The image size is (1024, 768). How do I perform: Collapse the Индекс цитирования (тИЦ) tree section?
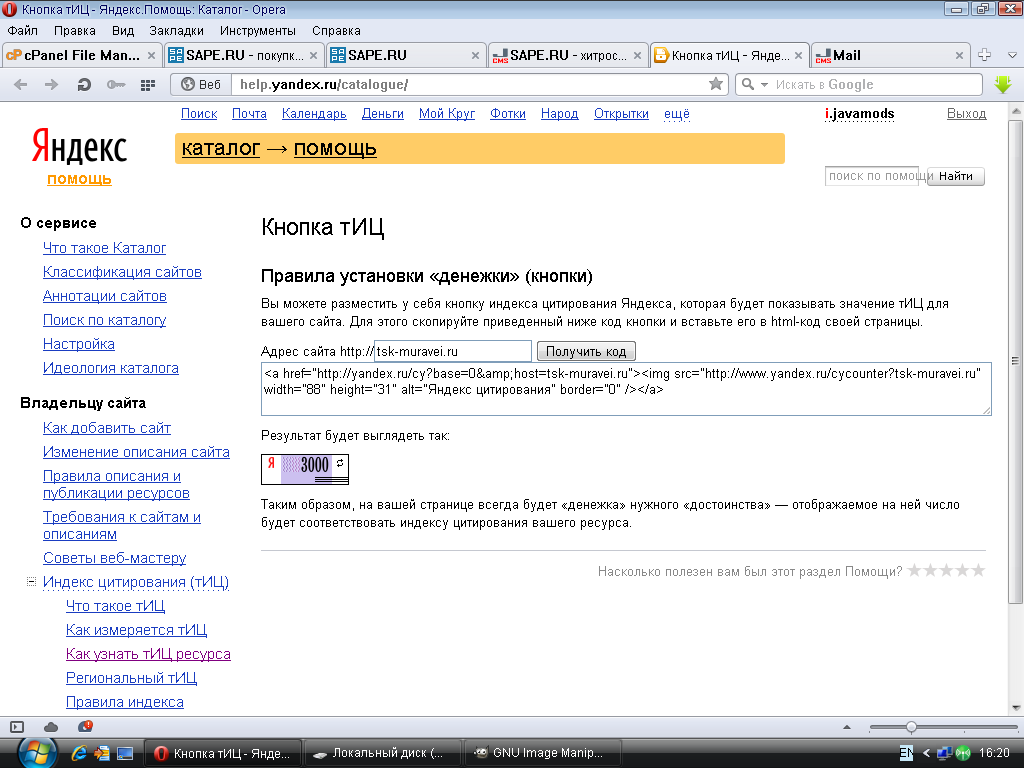pyautogui.click(x=32, y=582)
